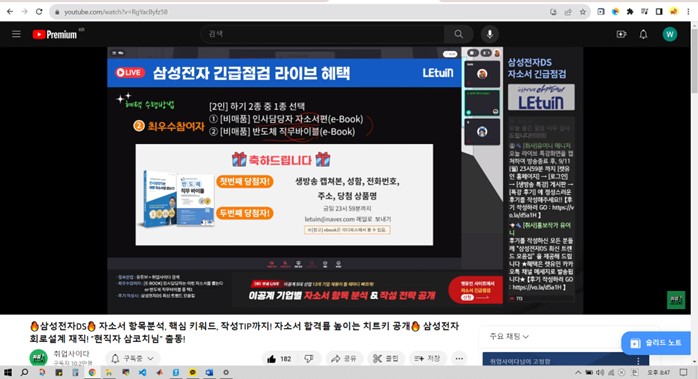
Task: Expand the subscribed notification dropdown
Action: click(x=133, y=359)
